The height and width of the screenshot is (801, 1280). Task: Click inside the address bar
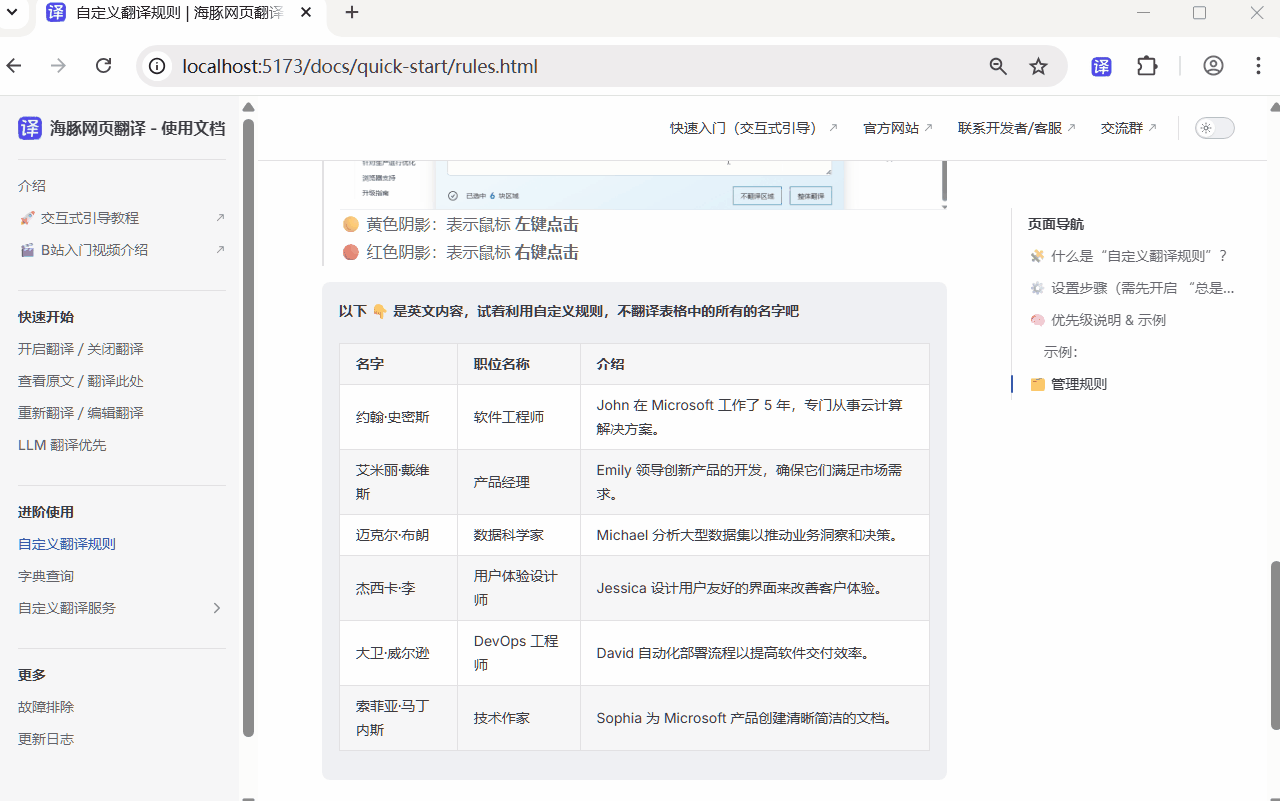[500, 66]
